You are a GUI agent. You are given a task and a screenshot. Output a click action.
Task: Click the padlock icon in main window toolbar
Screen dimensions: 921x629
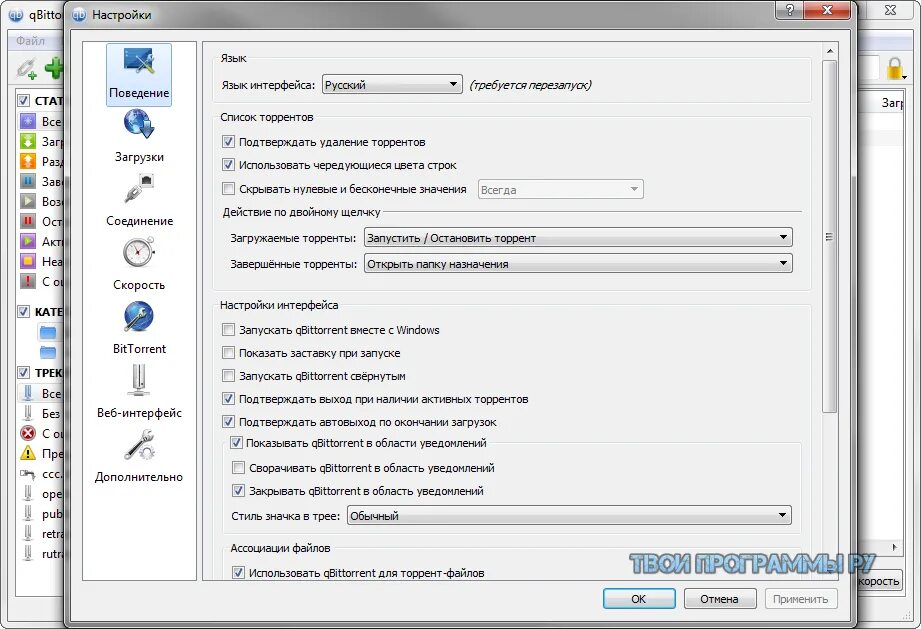[895, 68]
